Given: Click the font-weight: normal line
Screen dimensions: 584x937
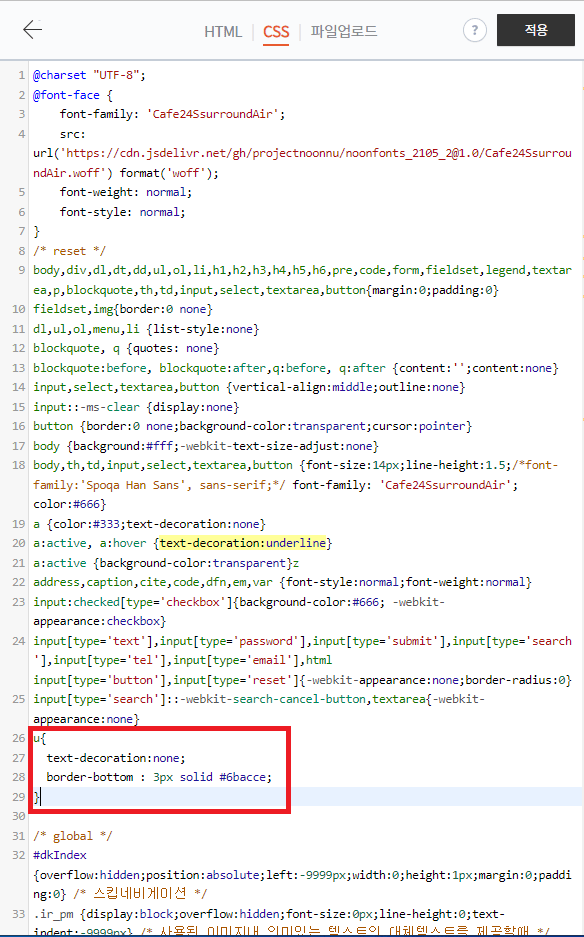Looking at the screenshot, I should (x=126, y=192).
